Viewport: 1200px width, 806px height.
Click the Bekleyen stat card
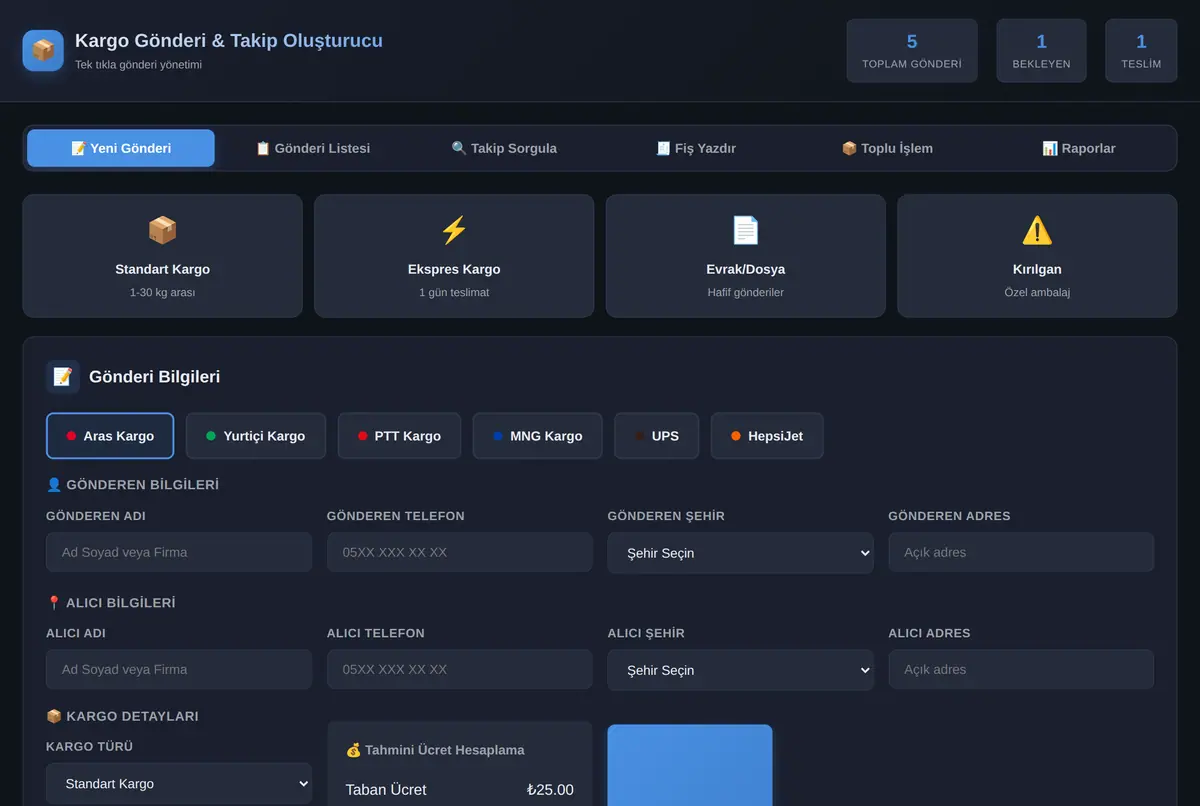[1041, 50]
